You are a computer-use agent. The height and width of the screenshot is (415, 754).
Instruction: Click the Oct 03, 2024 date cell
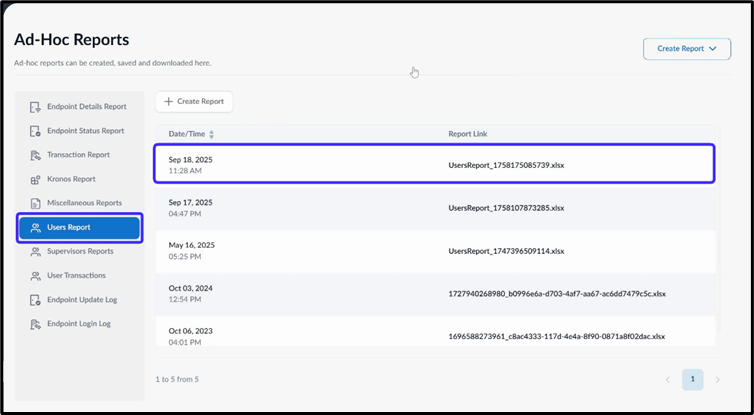190,289
